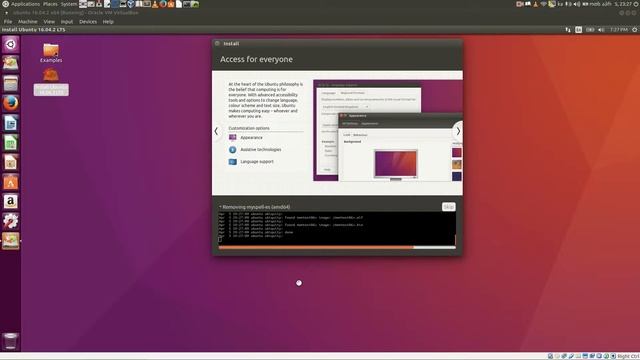Select the running installer icon in launcher
Image resolution: width=640 pixels, height=360 pixels.
click(11, 240)
